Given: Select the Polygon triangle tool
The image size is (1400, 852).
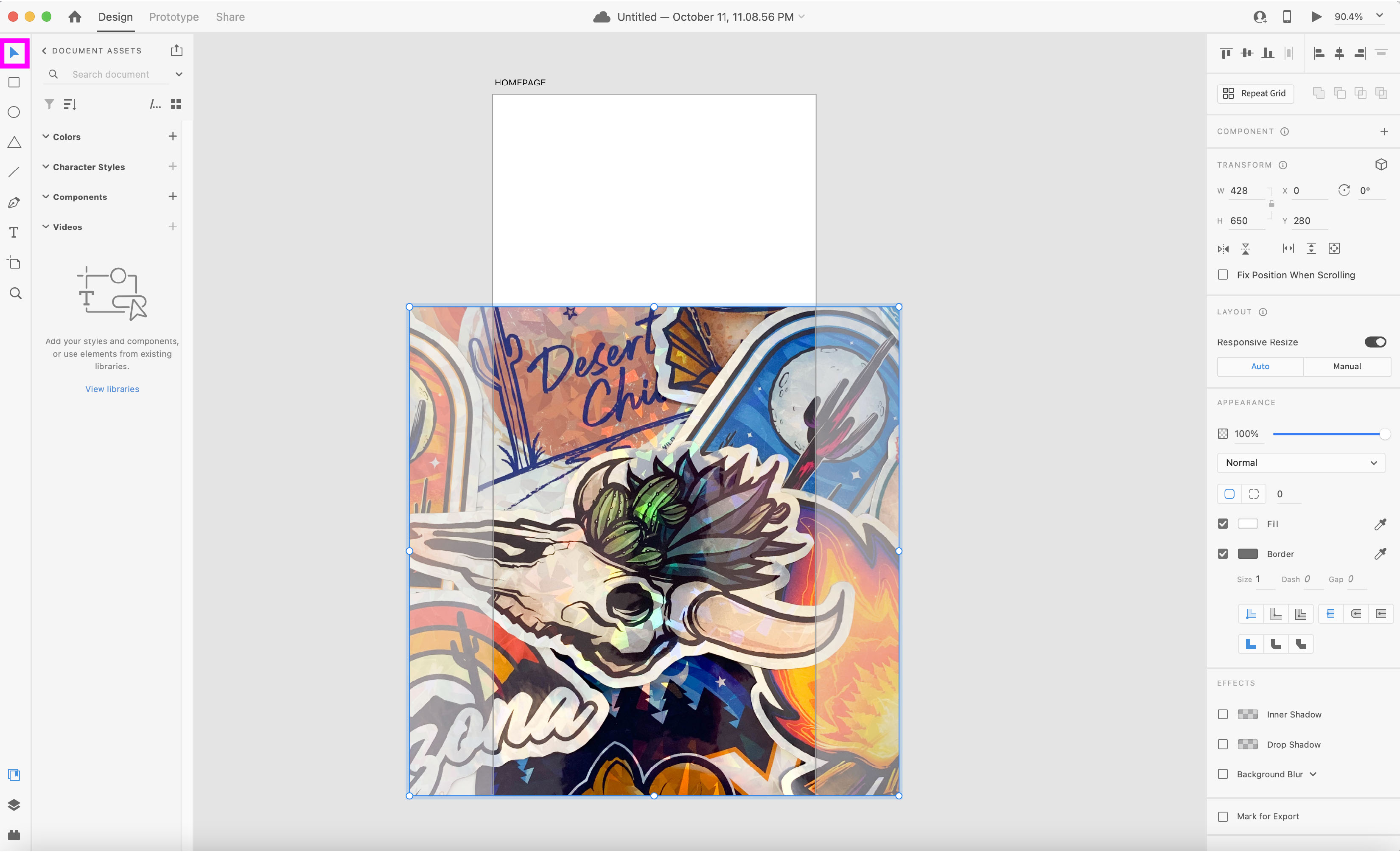Looking at the screenshot, I should [14, 142].
